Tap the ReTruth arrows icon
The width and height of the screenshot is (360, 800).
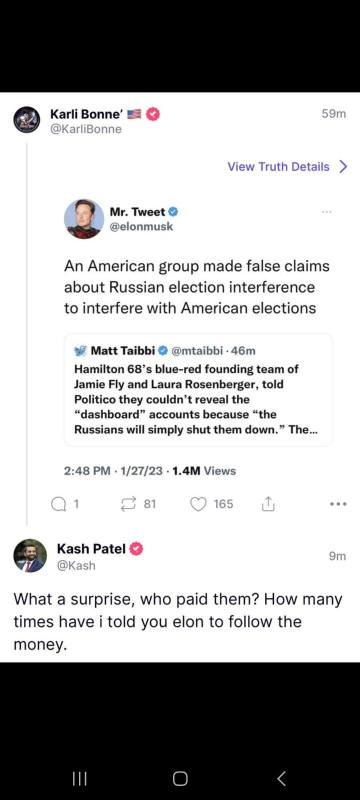[126, 505]
